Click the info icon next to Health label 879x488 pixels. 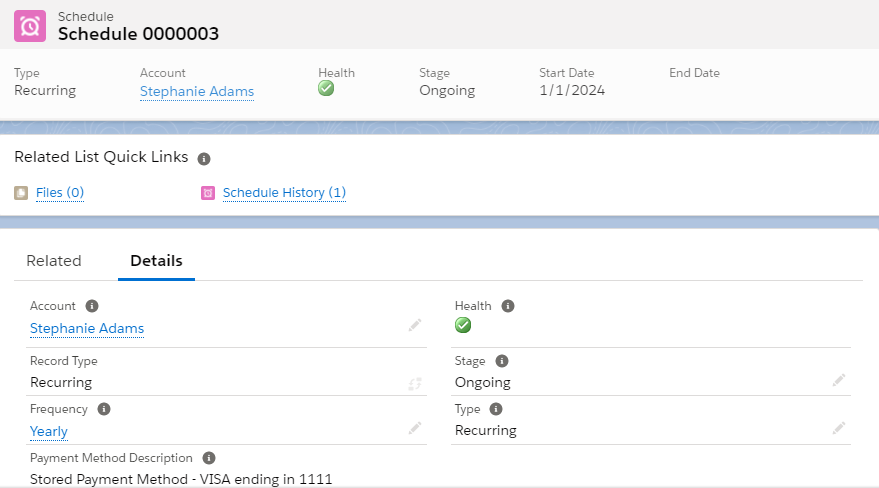pyautogui.click(x=507, y=306)
